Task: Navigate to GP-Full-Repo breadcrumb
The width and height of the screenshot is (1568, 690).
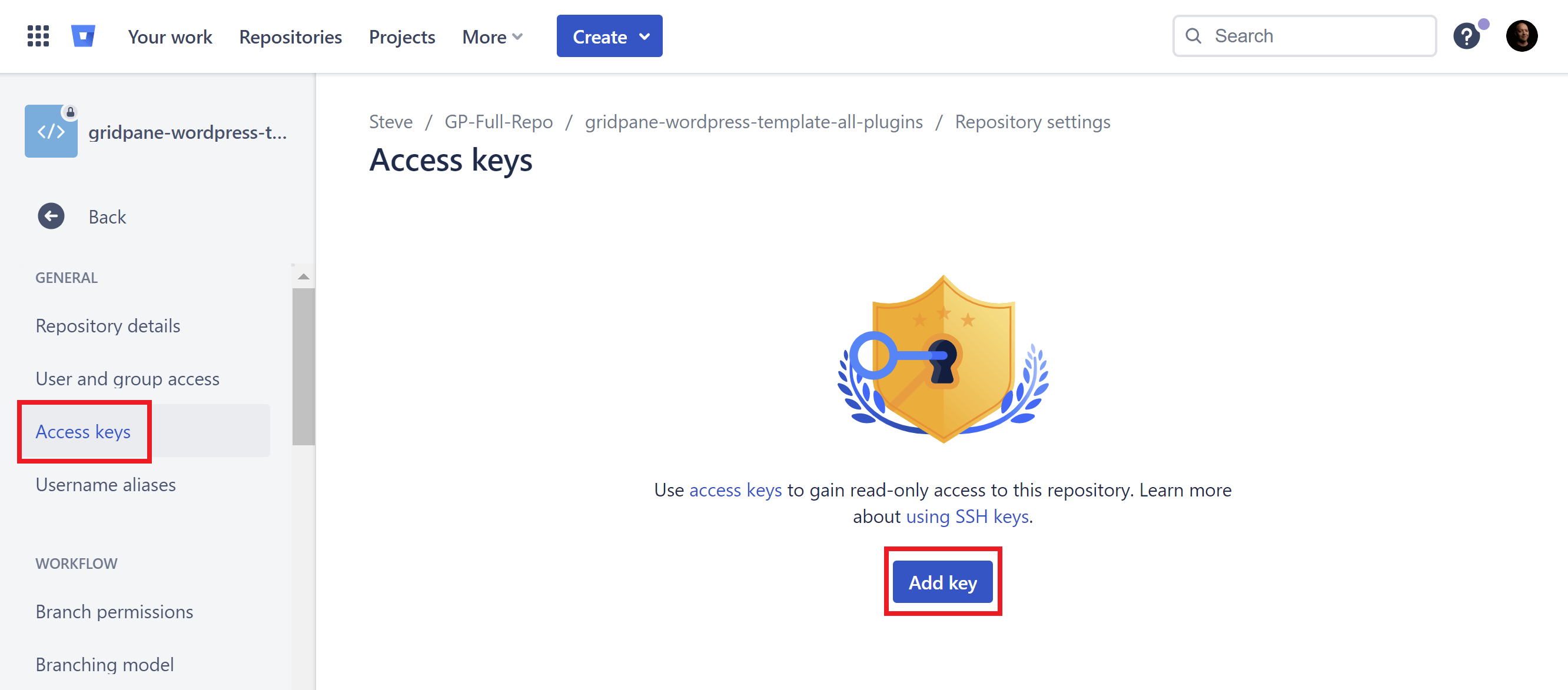Action: [x=499, y=122]
